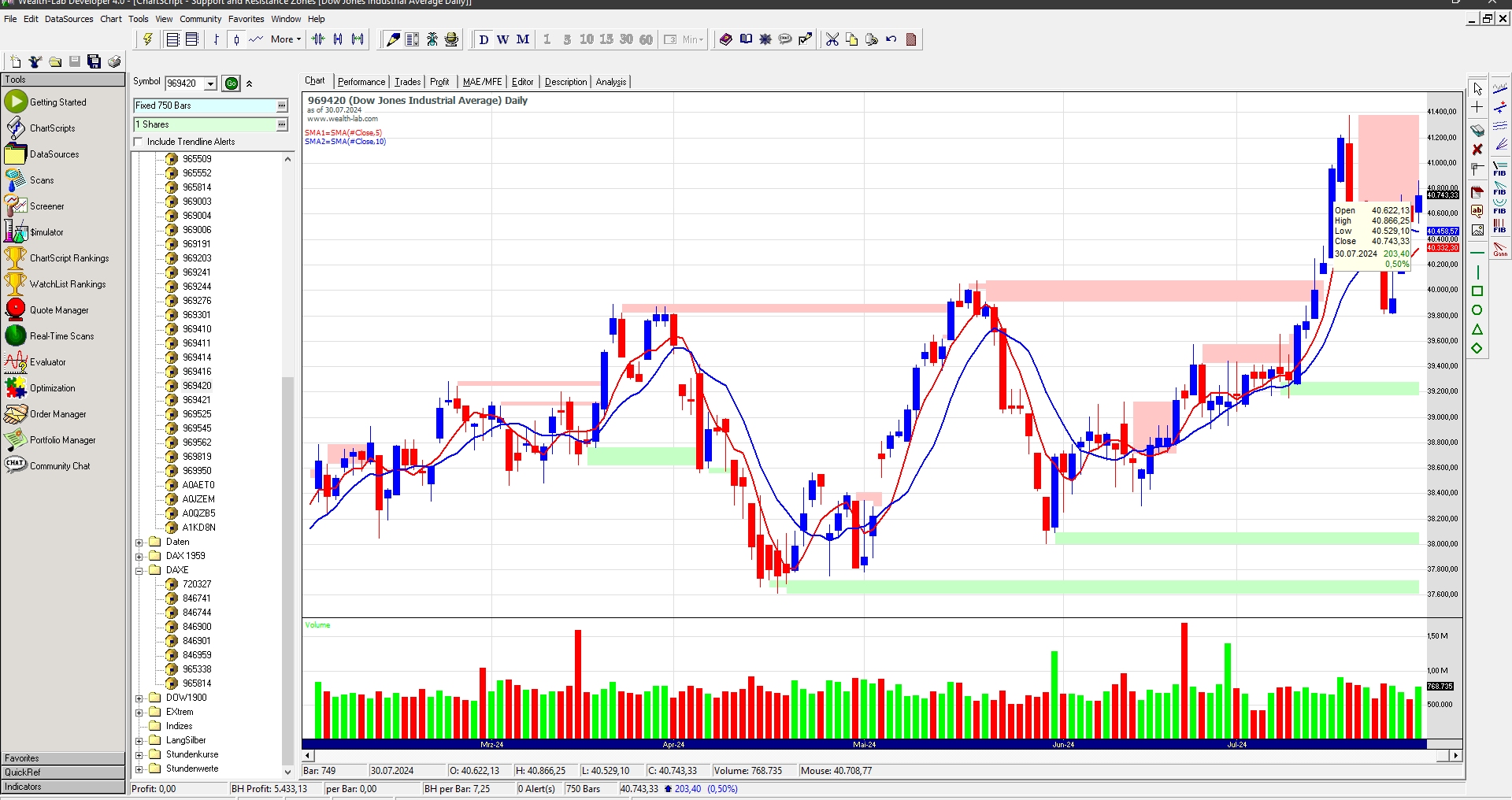
Task: Expand the DOW1900 folder in tree
Action: [139, 698]
